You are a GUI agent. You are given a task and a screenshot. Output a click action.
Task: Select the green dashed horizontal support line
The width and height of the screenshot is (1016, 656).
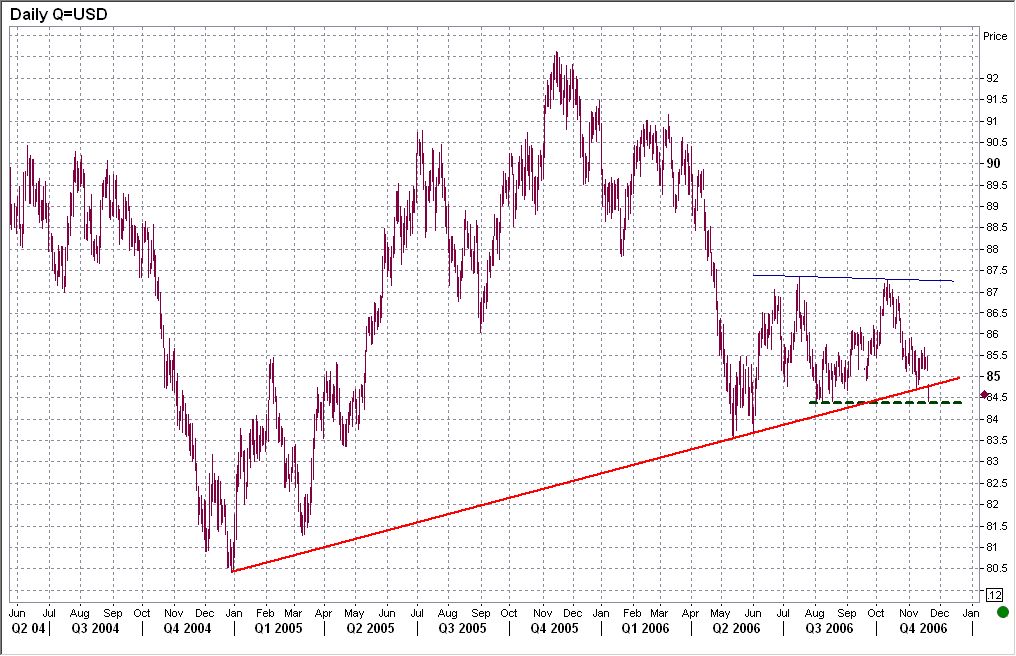tap(886, 403)
